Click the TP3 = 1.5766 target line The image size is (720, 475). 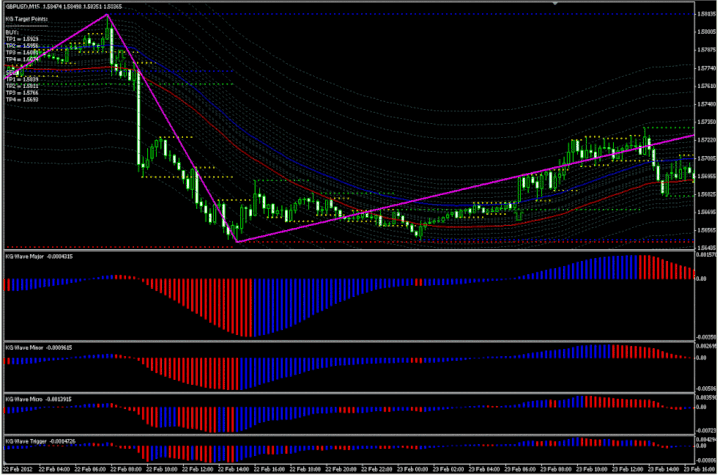[x=22, y=93]
